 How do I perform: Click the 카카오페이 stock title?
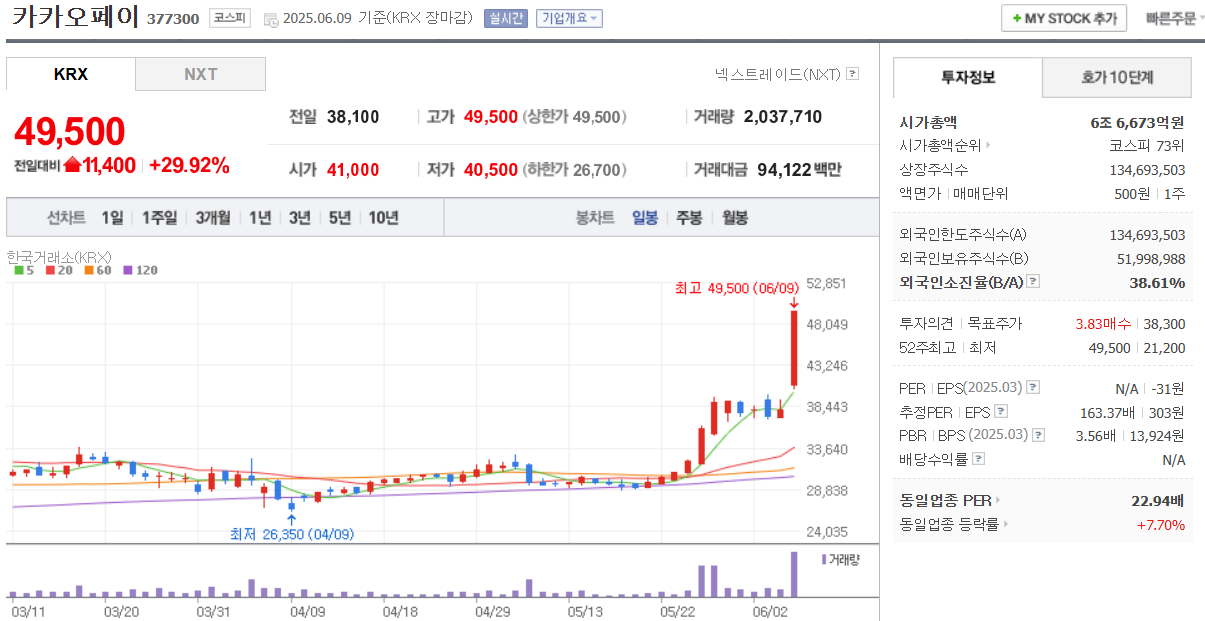(76, 18)
